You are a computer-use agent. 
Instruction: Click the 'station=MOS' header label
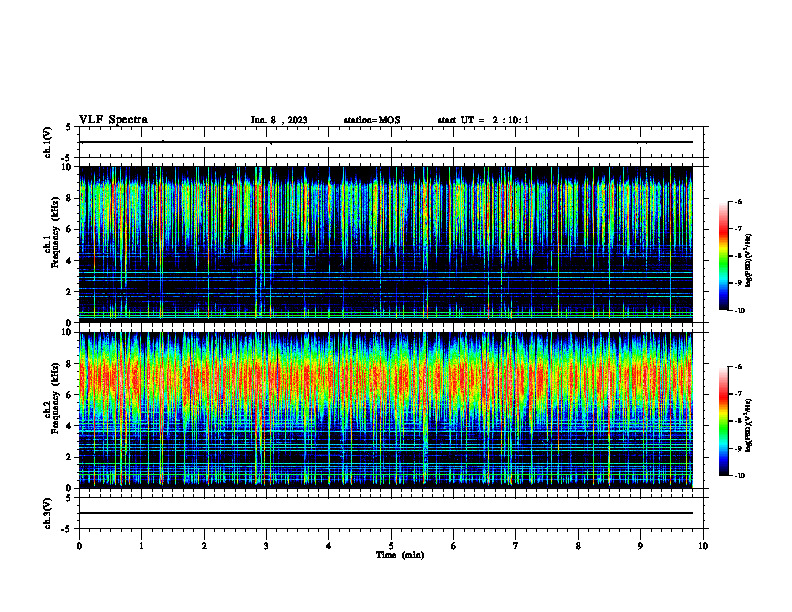pyautogui.click(x=372, y=120)
